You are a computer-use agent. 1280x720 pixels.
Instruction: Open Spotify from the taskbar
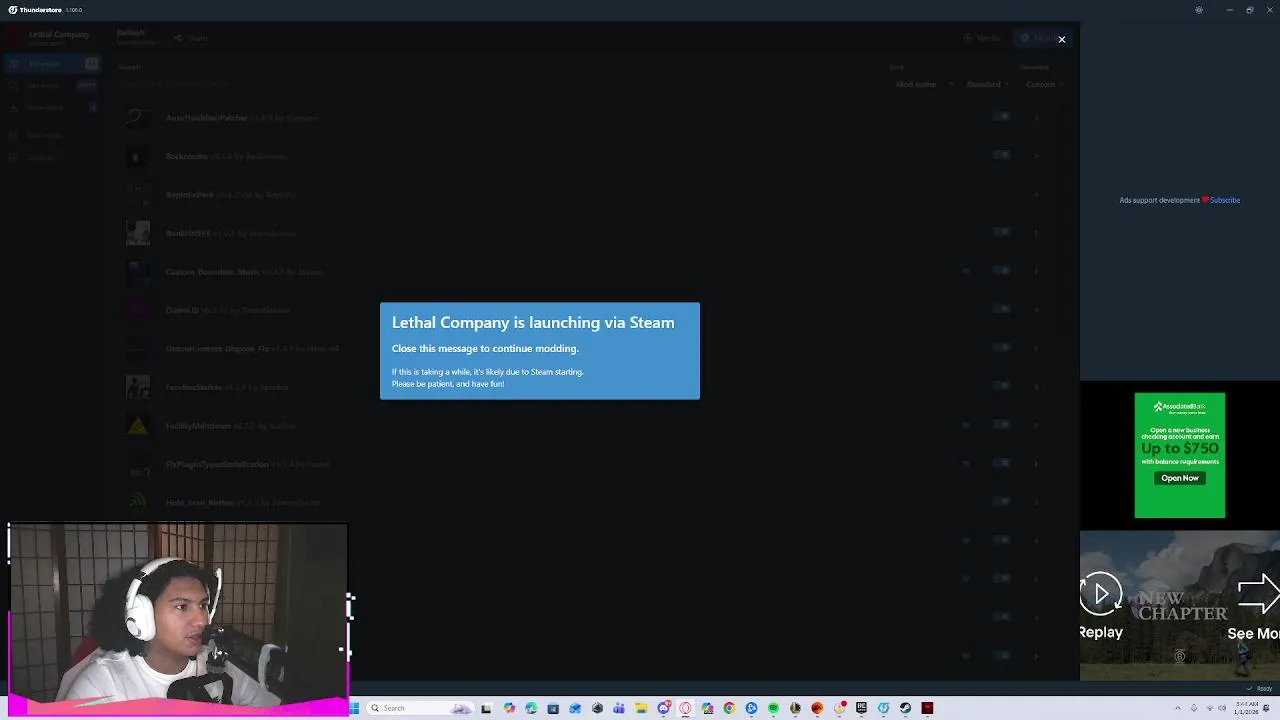(773, 708)
